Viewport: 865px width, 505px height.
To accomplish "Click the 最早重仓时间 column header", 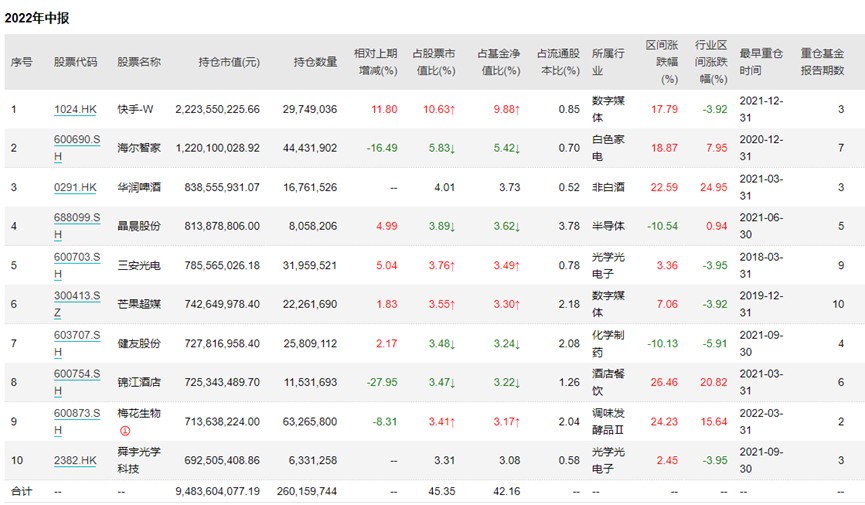I will coord(763,62).
